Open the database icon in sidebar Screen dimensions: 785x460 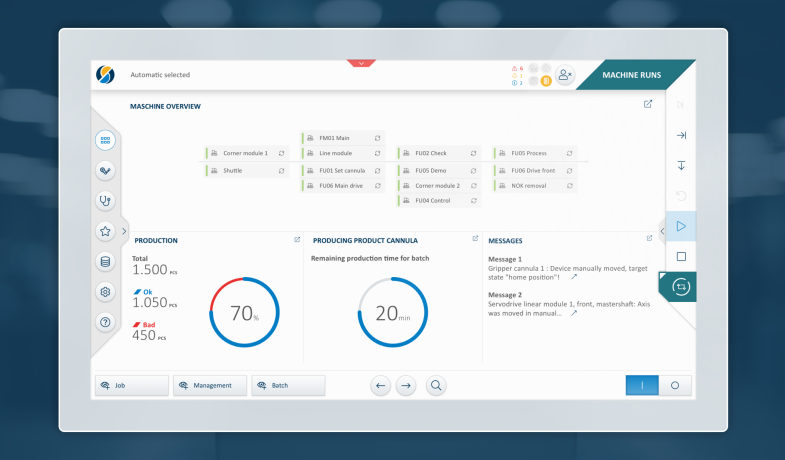(105, 262)
